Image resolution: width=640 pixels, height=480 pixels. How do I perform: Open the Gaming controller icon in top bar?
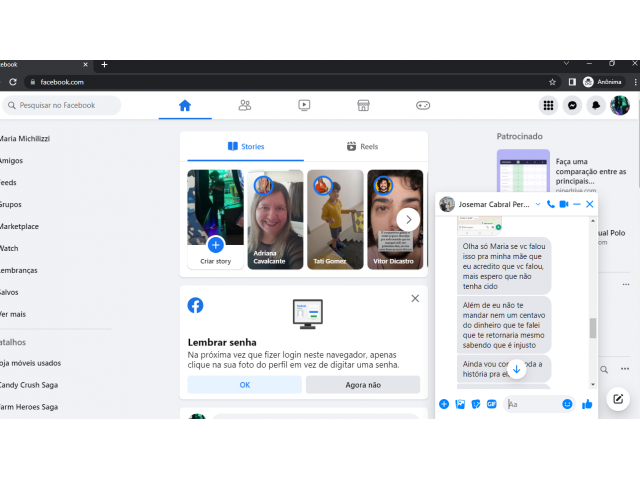coord(423,105)
